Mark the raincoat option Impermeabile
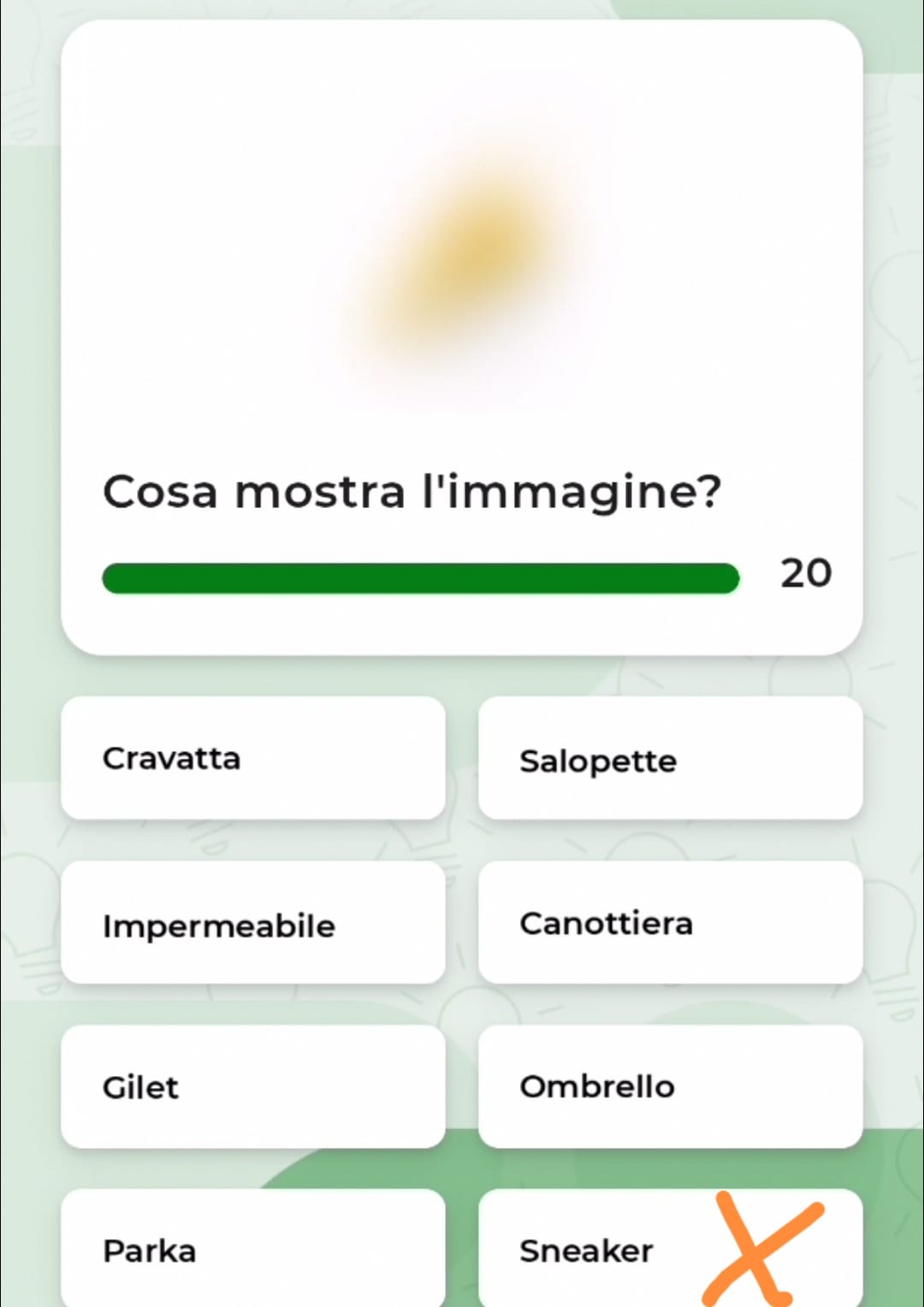The width and height of the screenshot is (924, 1307). (253, 923)
